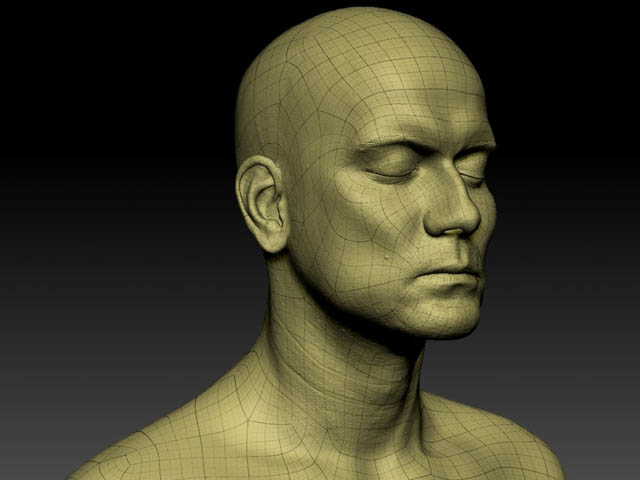Select the nose tip on the head mesh
This screenshot has height=480, width=640.
tap(469, 218)
